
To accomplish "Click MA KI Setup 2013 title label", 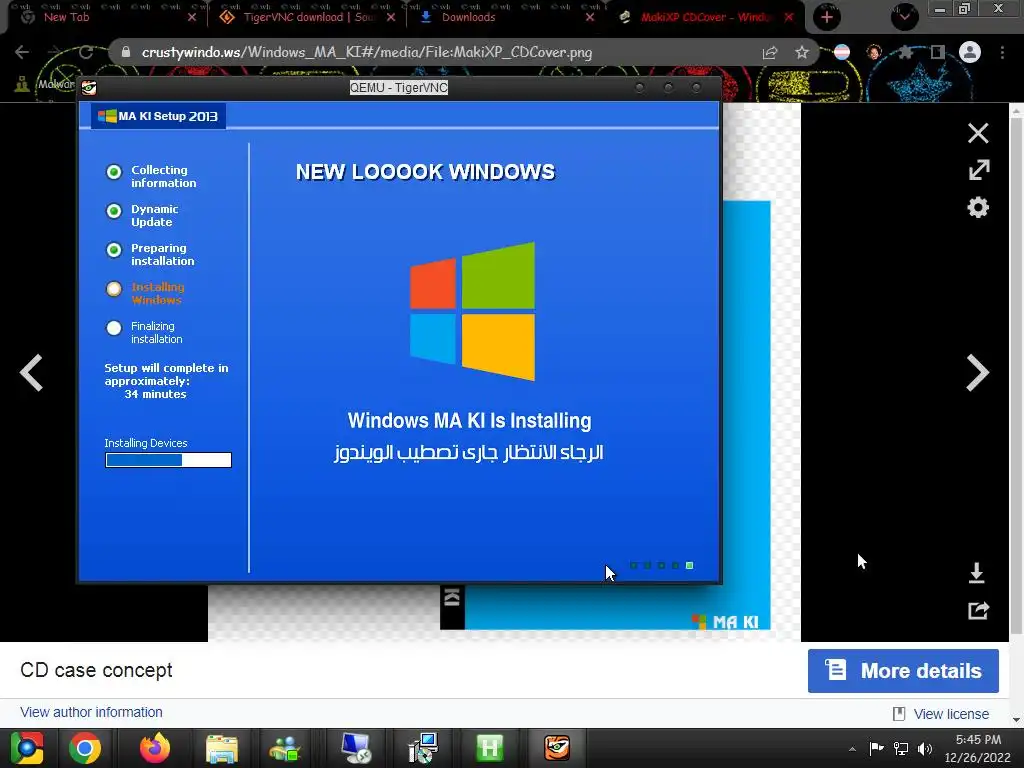I will tap(159, 116).
